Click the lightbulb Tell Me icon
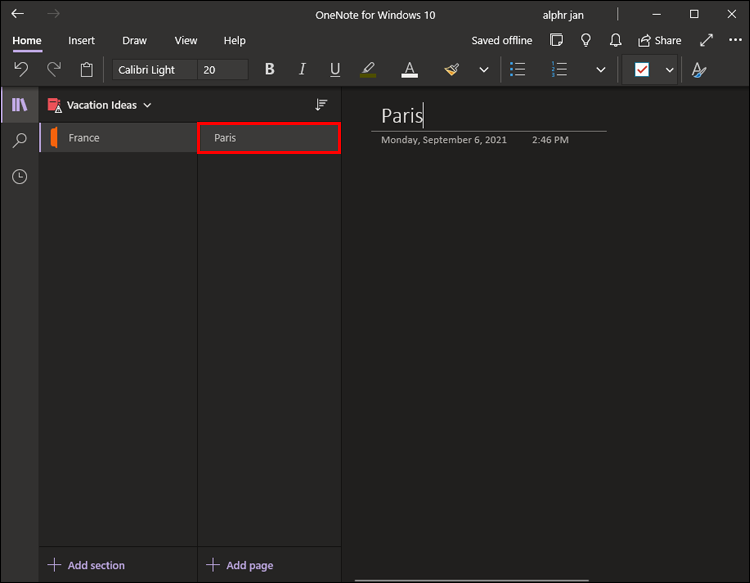The image size is (750, 583). point(586,40)
